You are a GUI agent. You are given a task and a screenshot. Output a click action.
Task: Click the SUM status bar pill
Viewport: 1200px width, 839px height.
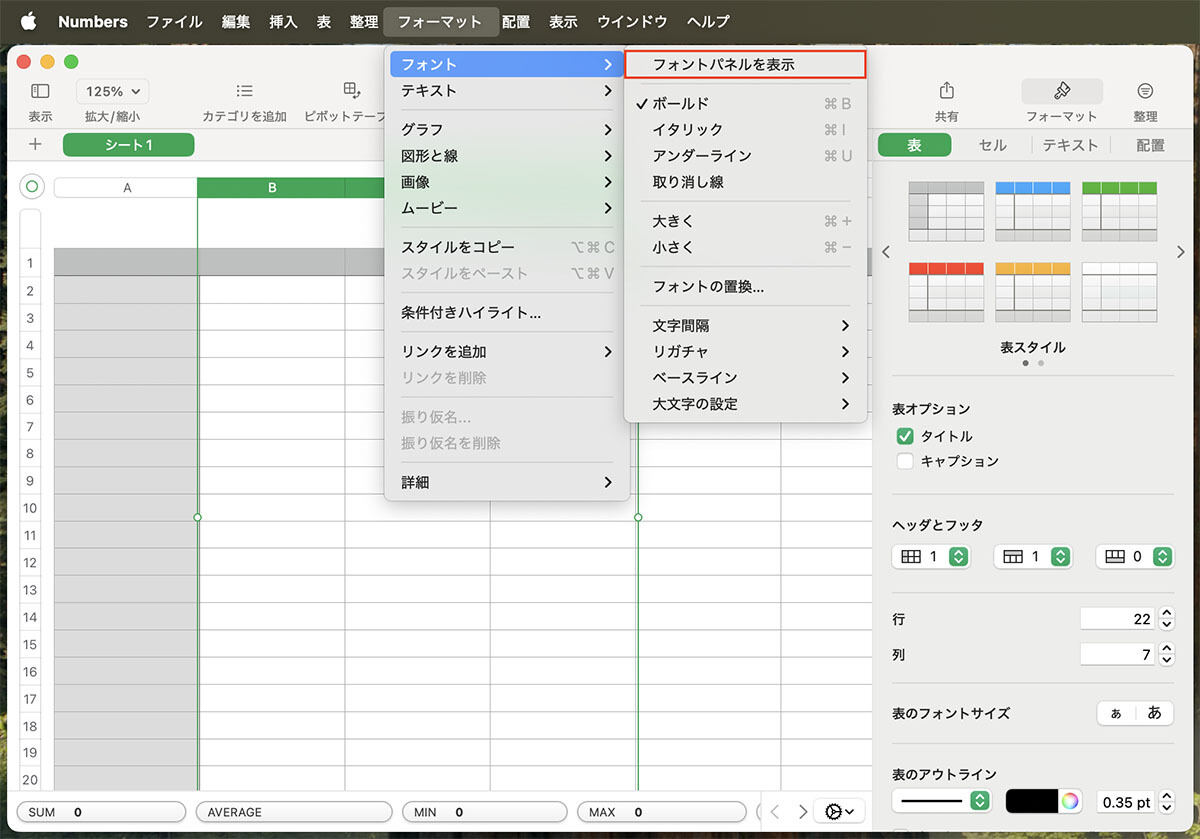click(101, 812)
